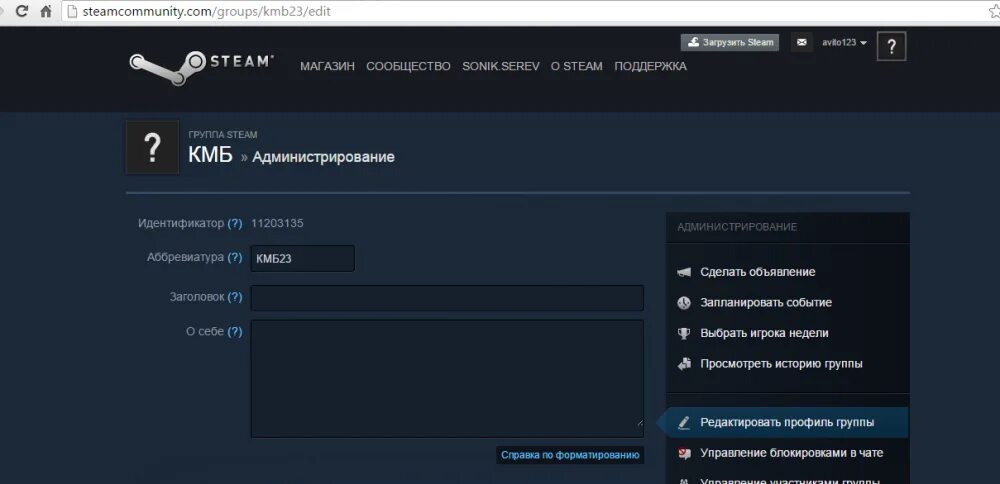Open the SONIK.SEREV profile menu

pos(501,66)
